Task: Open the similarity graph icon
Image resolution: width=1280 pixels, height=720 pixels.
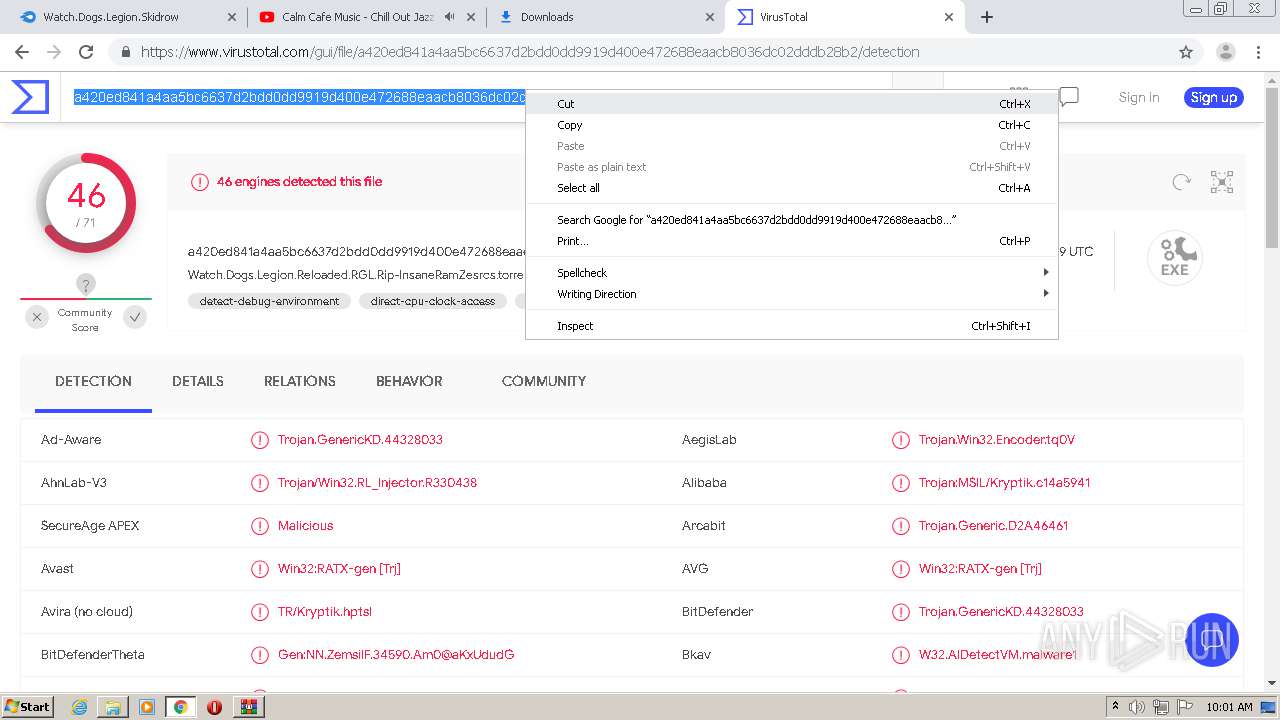Action: click(1222, 182)
